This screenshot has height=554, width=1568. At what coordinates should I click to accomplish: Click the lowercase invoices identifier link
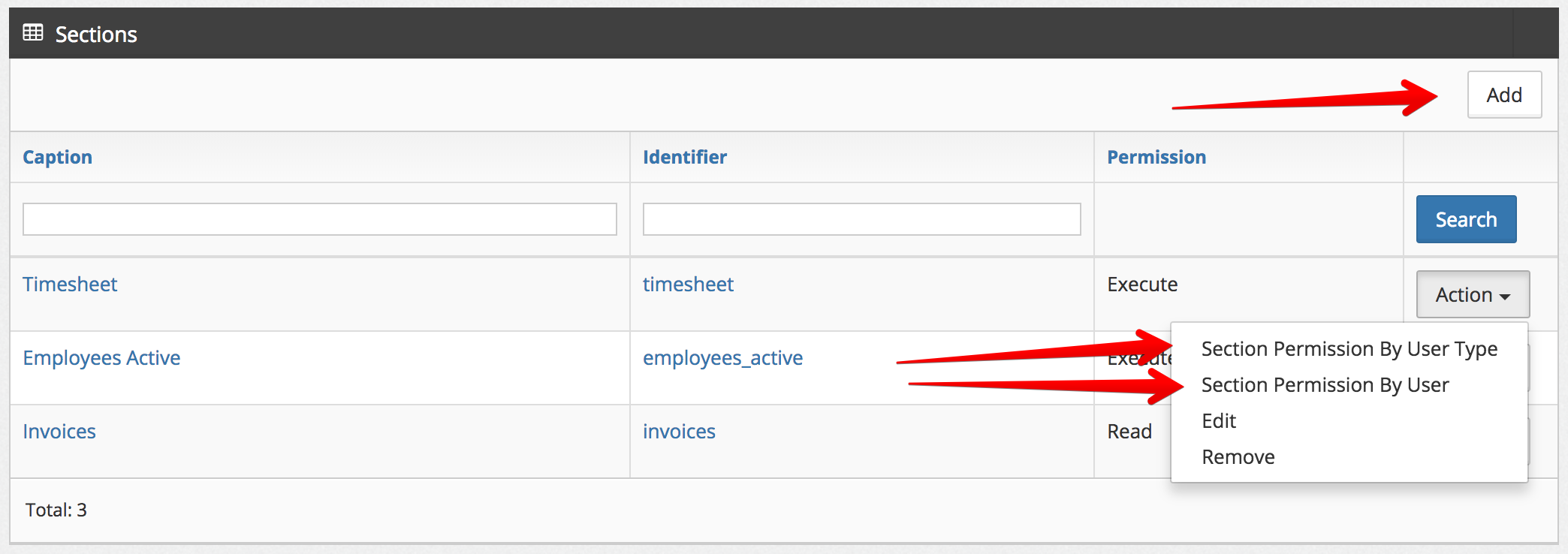click(679, 432)
